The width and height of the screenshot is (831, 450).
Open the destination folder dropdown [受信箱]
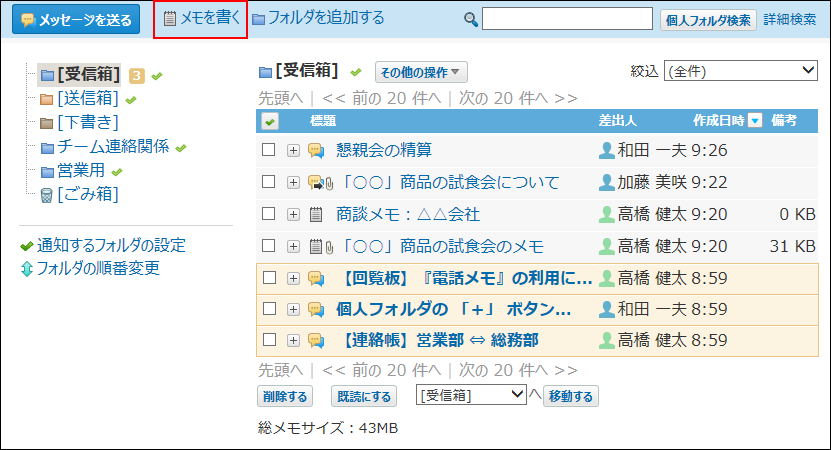point(471,395)
